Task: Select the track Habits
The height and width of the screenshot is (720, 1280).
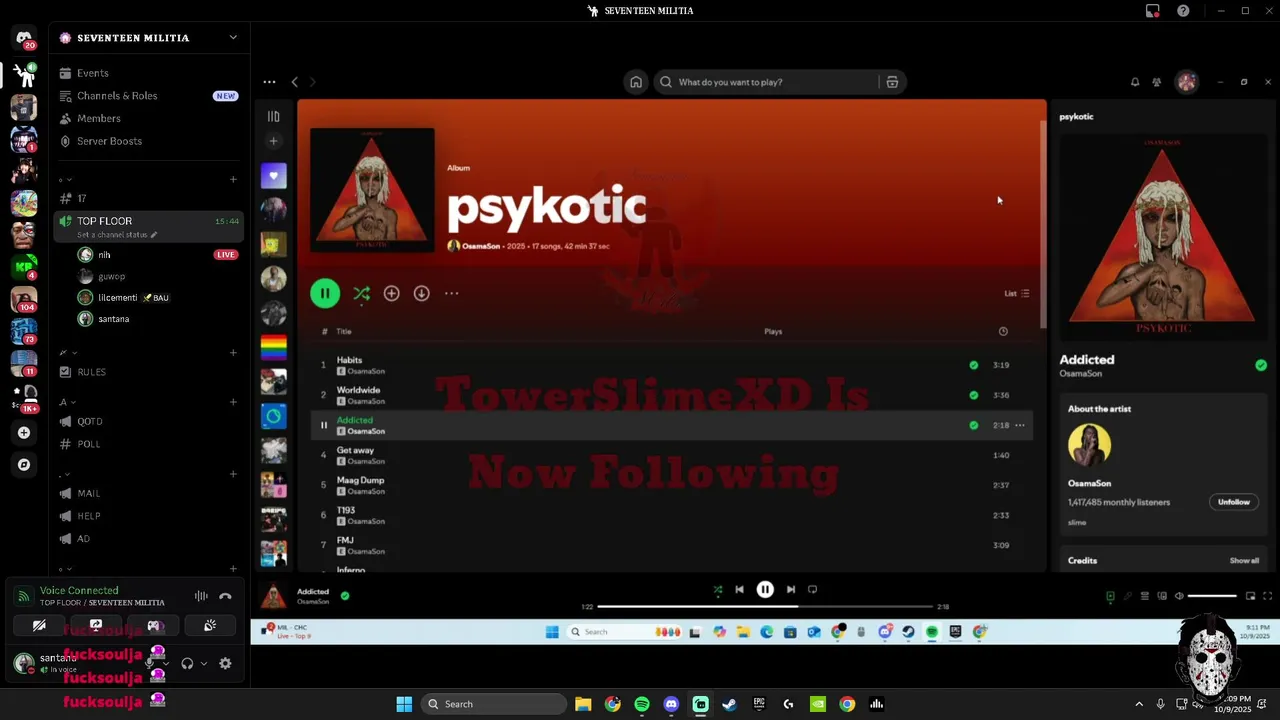Action: (349, 360)
